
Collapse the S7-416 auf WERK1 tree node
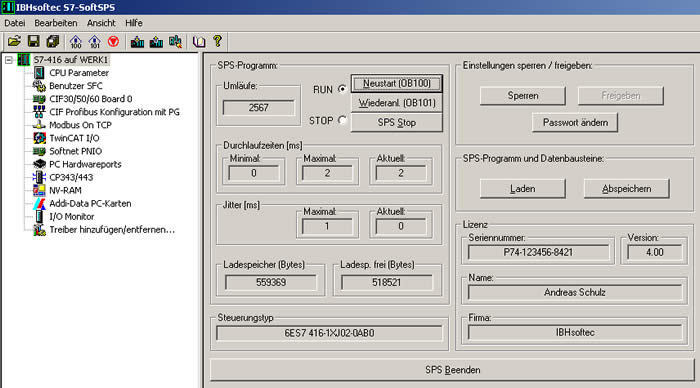[x=8, y=60]
